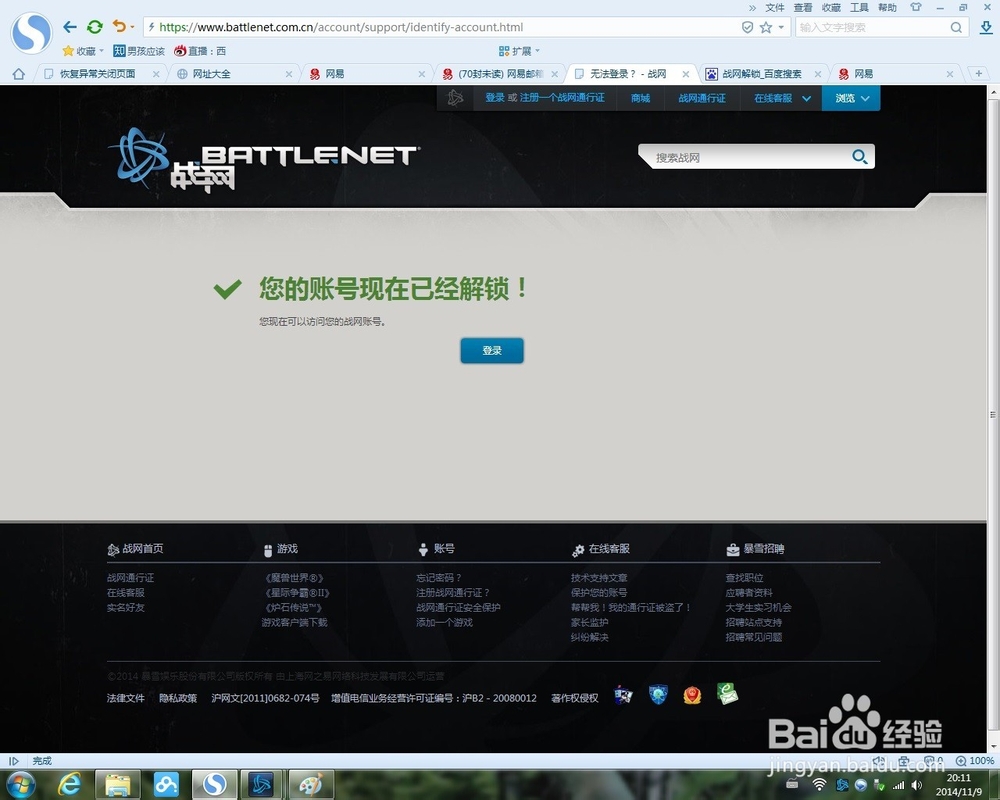1000x800 pixels.
Task: Switch to (70封未读) 网易邮箱 tab
Action: coord(501,74)
